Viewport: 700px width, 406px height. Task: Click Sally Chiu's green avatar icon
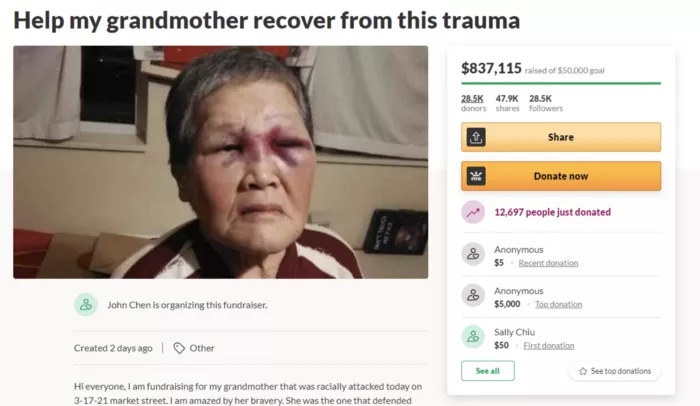[x=473, y=337]
